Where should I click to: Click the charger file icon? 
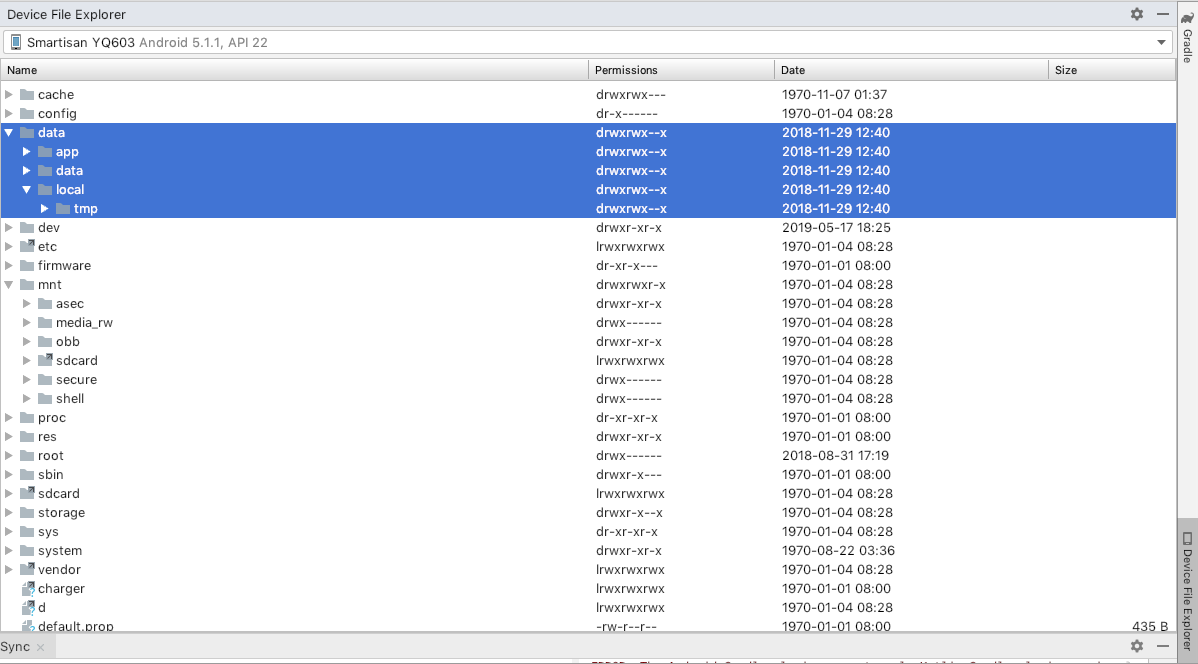coord(28,588)
